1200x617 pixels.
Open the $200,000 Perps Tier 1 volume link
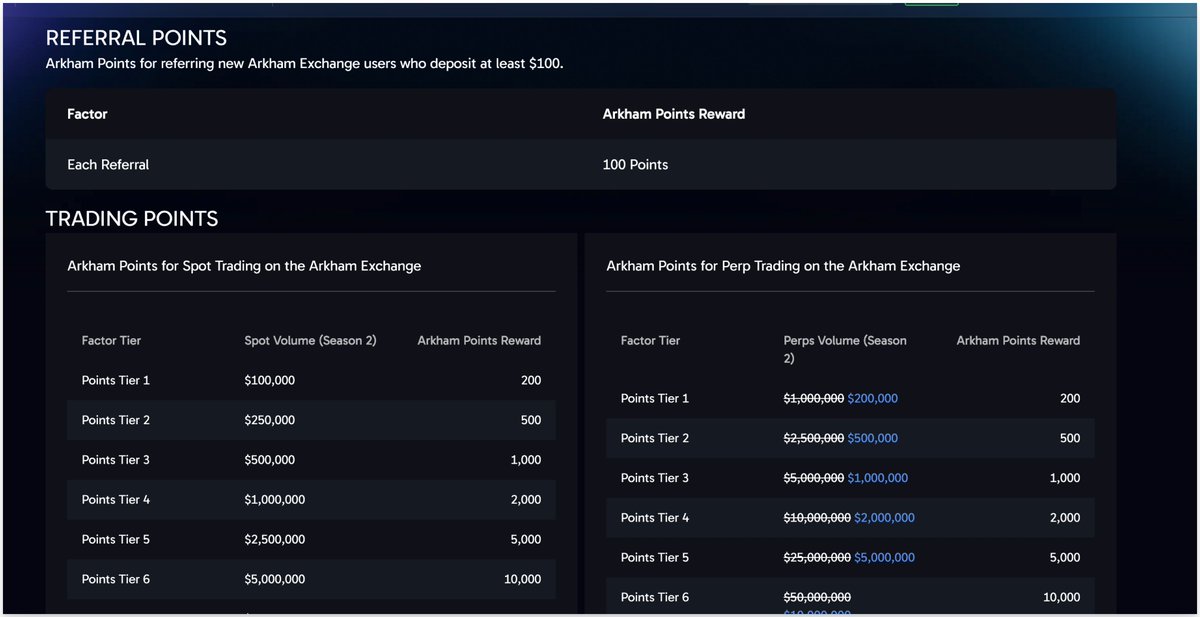(871, 398)
